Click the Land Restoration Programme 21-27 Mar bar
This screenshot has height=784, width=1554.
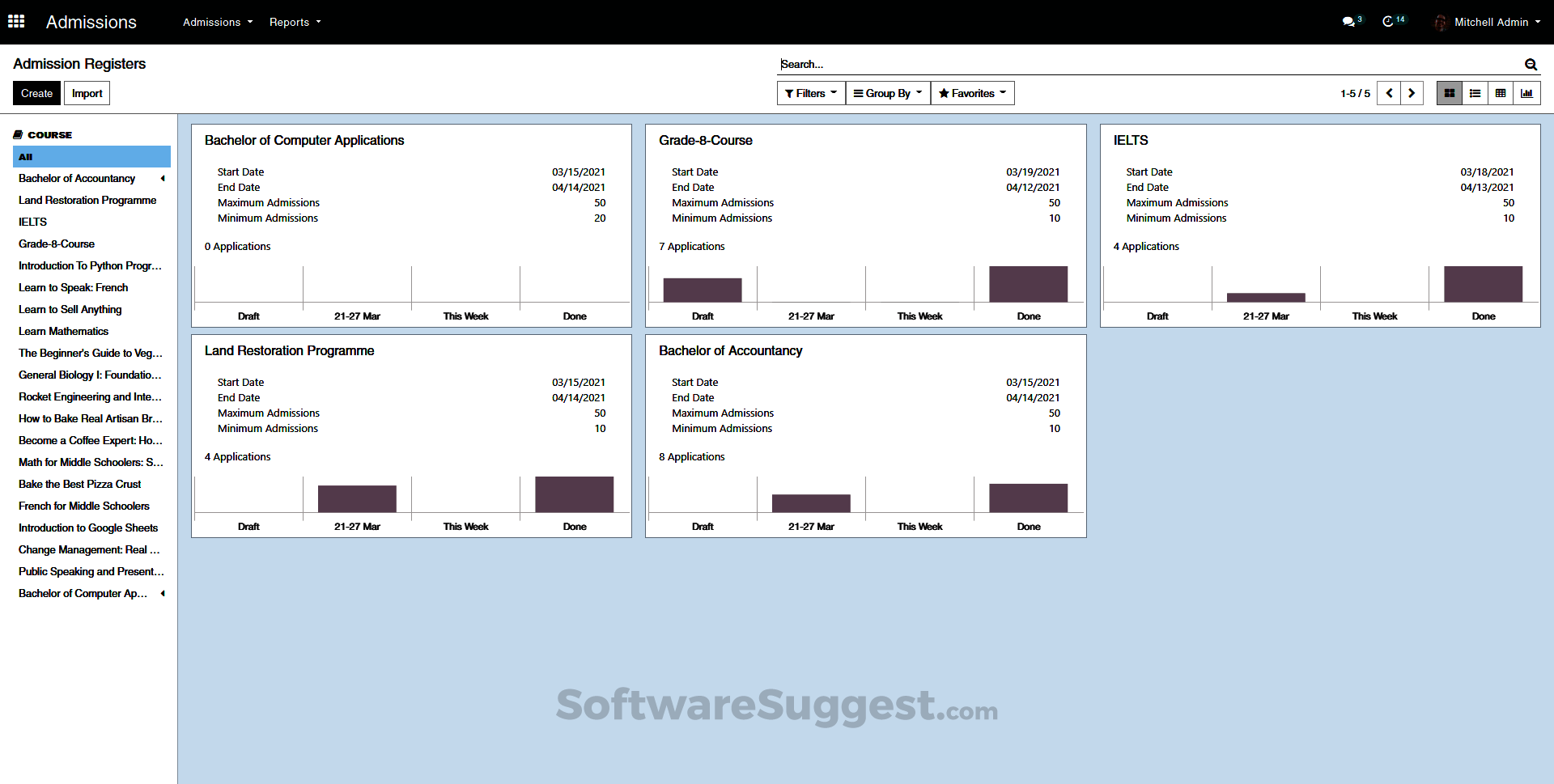[357, 498]
